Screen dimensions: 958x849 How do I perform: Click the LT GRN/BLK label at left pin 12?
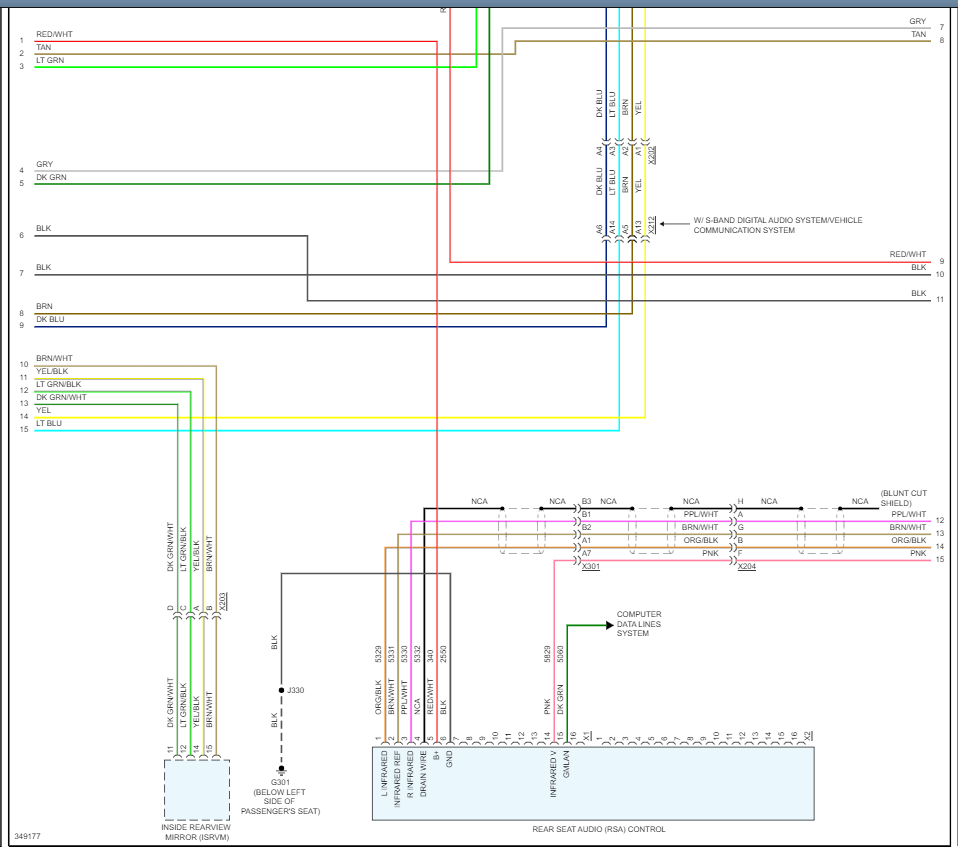59,384
